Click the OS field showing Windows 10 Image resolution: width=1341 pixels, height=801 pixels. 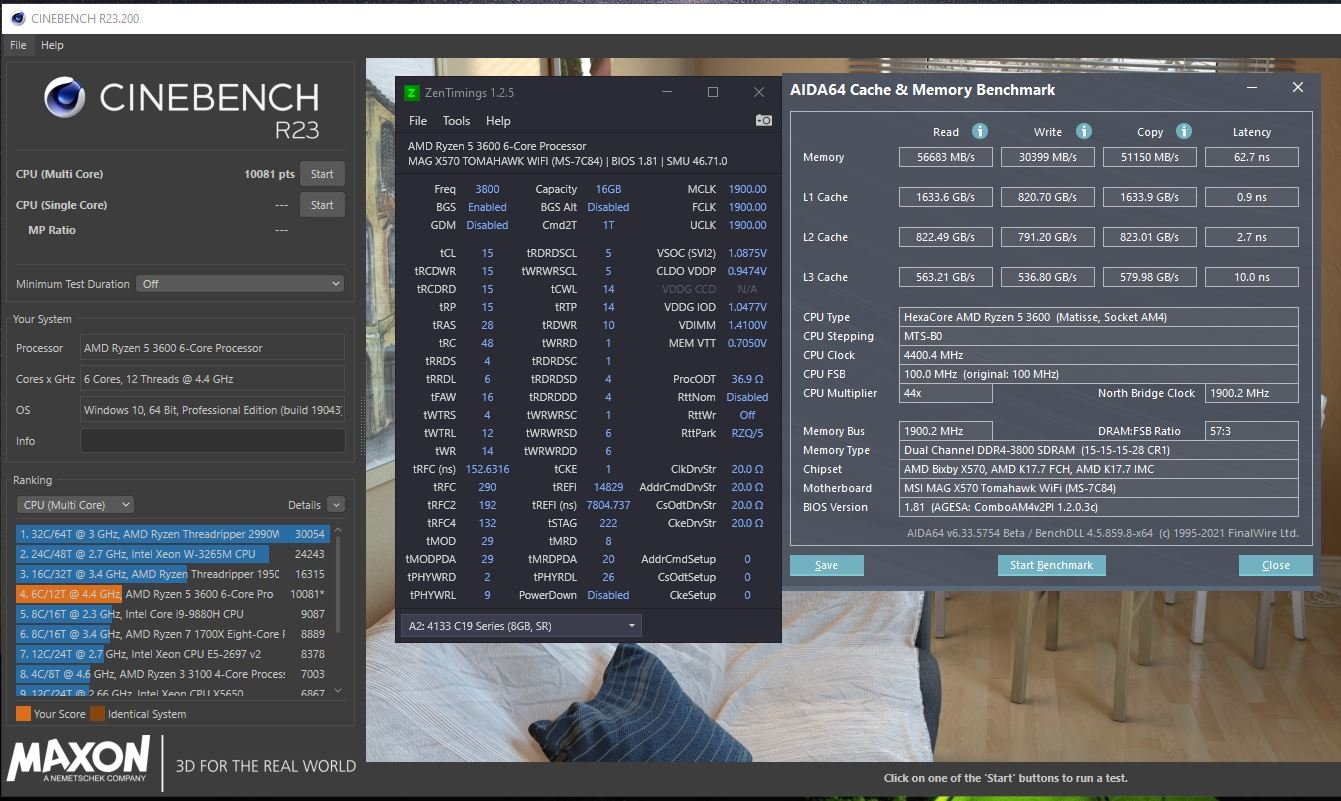coord(212,410)
